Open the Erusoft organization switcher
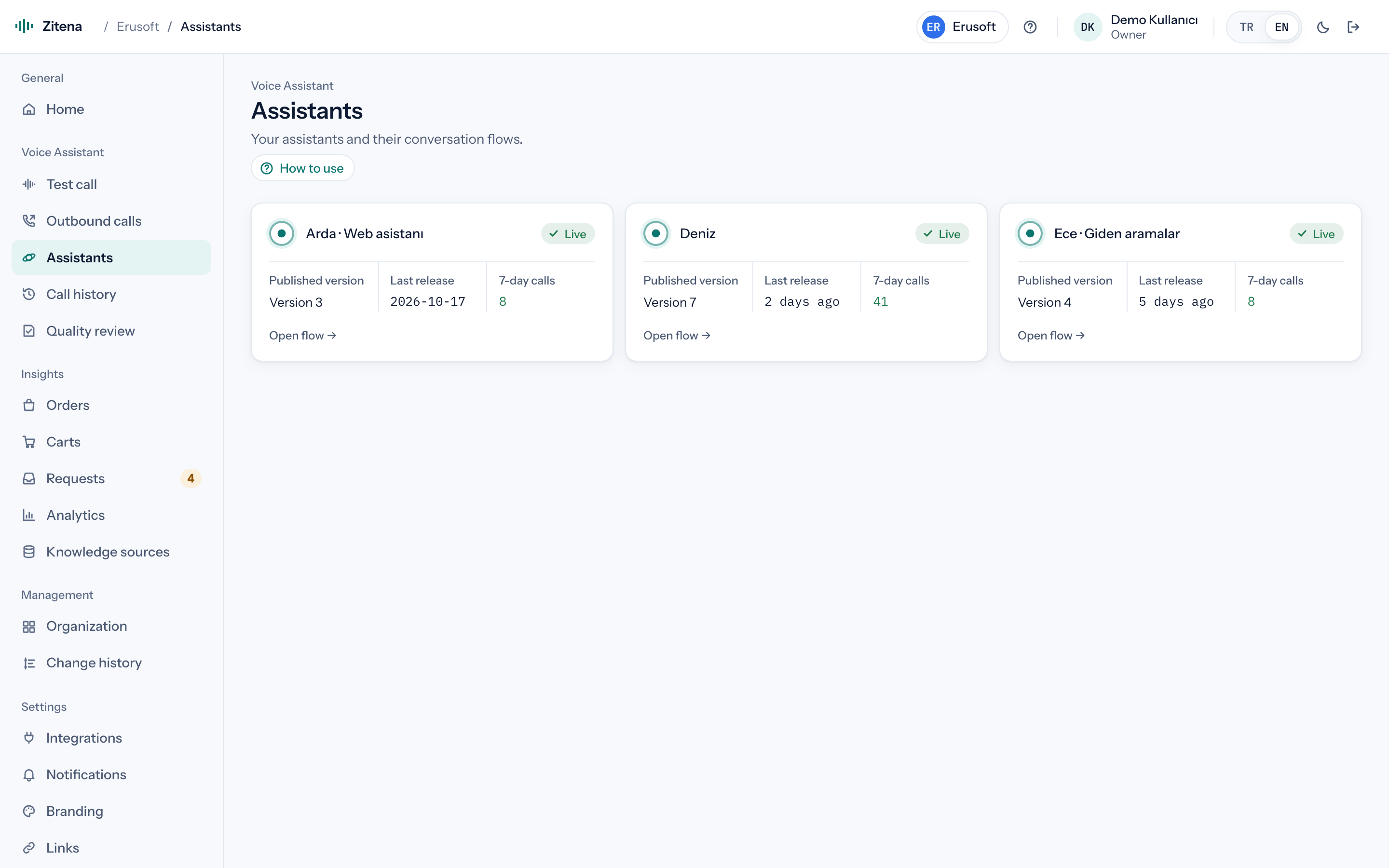Image resolution: width=1389 pixels, height=868 pixels. [962, 27]
